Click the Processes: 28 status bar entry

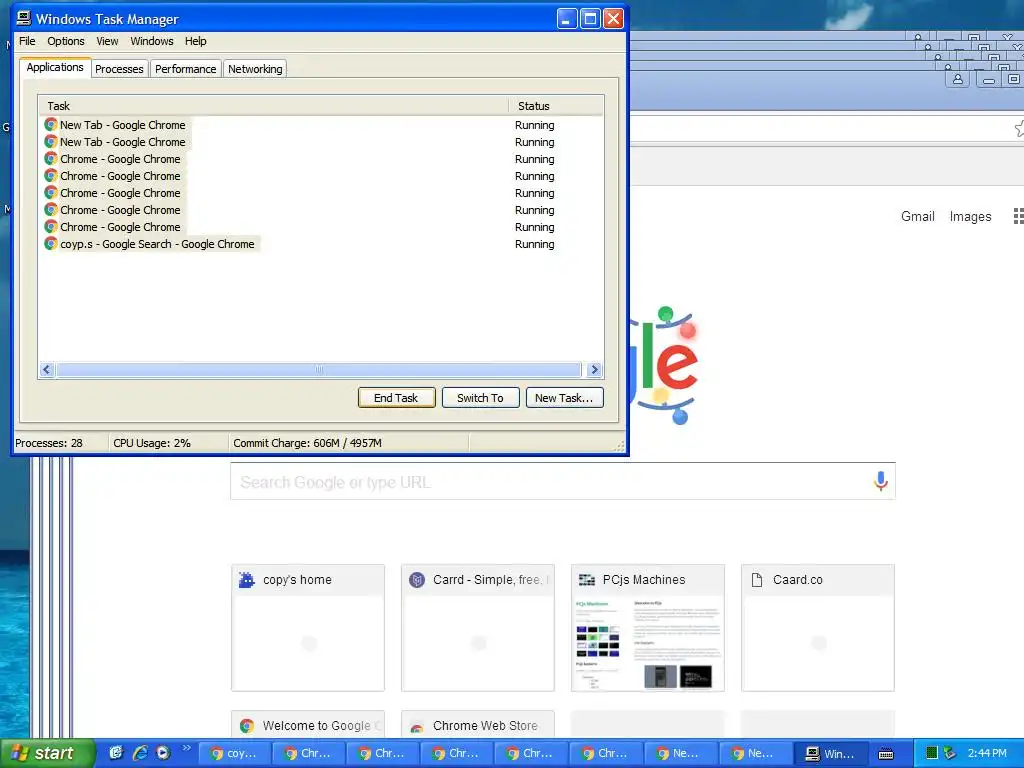[49, 443]
